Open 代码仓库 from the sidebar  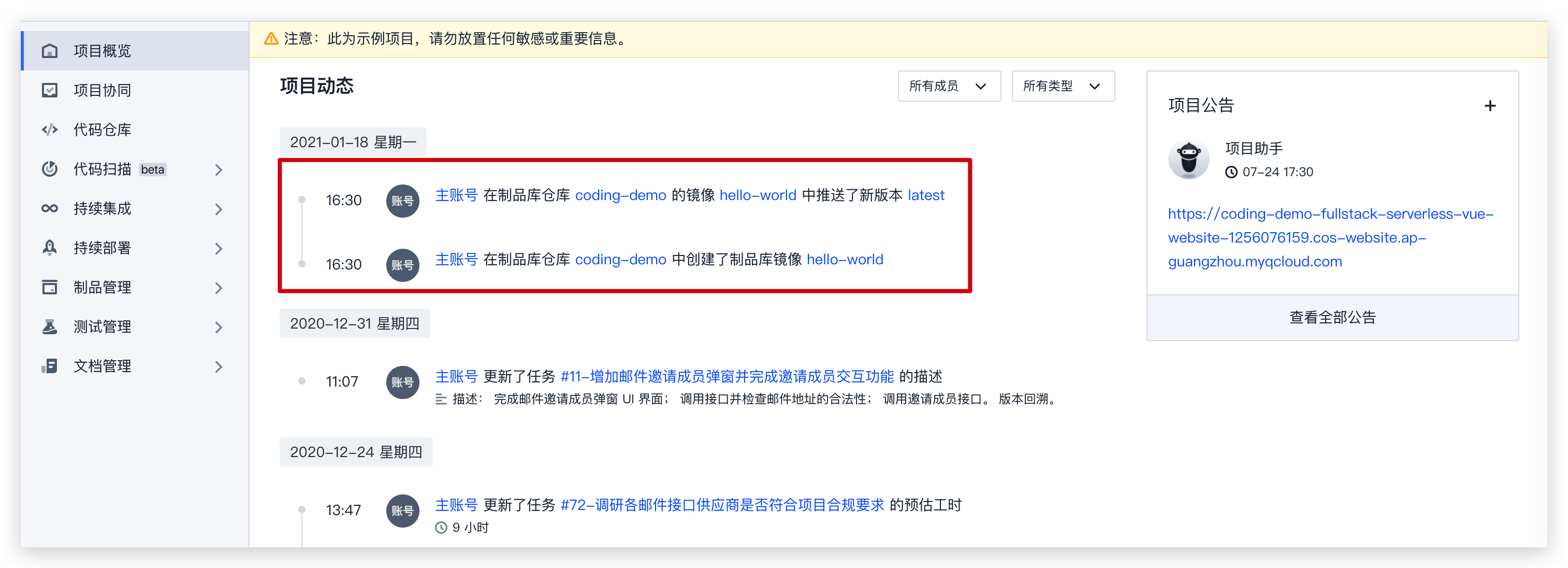pyautogui.click(x=135, y=130)
